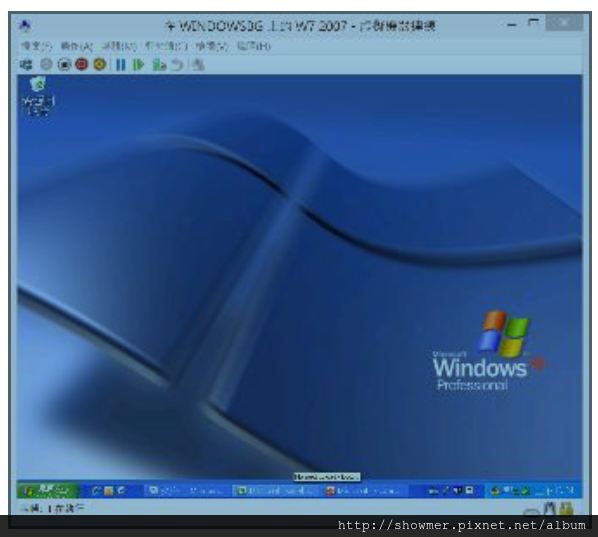The height and width of the screenshot is (537, 598).
Task: Click the green XP Start button
Action: (x=48, y=490)
